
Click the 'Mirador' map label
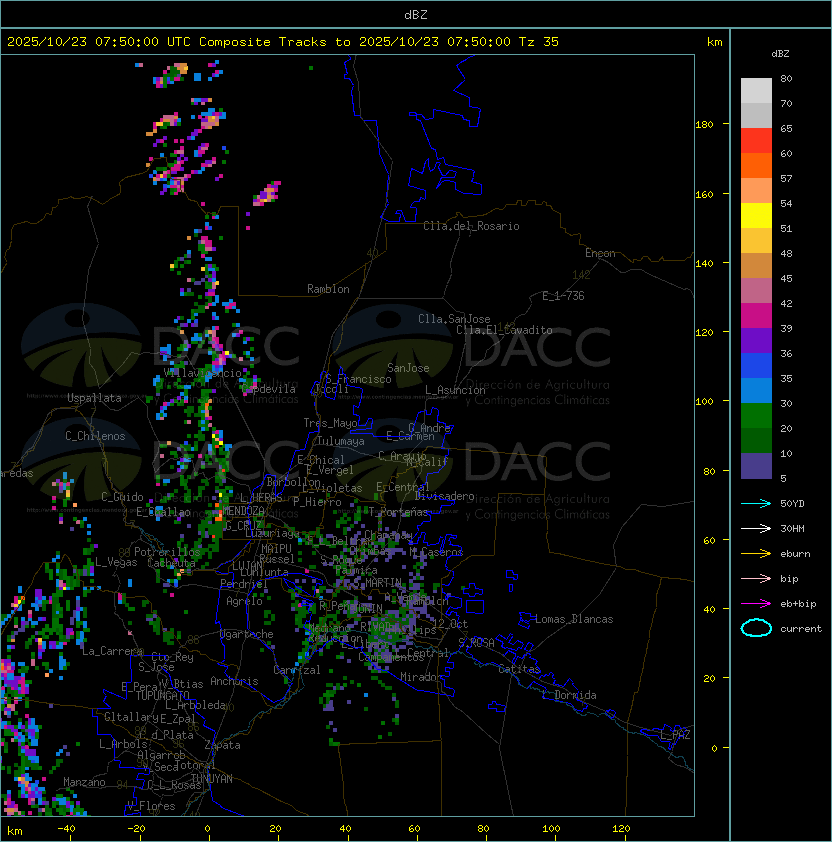tap(421, 677)
